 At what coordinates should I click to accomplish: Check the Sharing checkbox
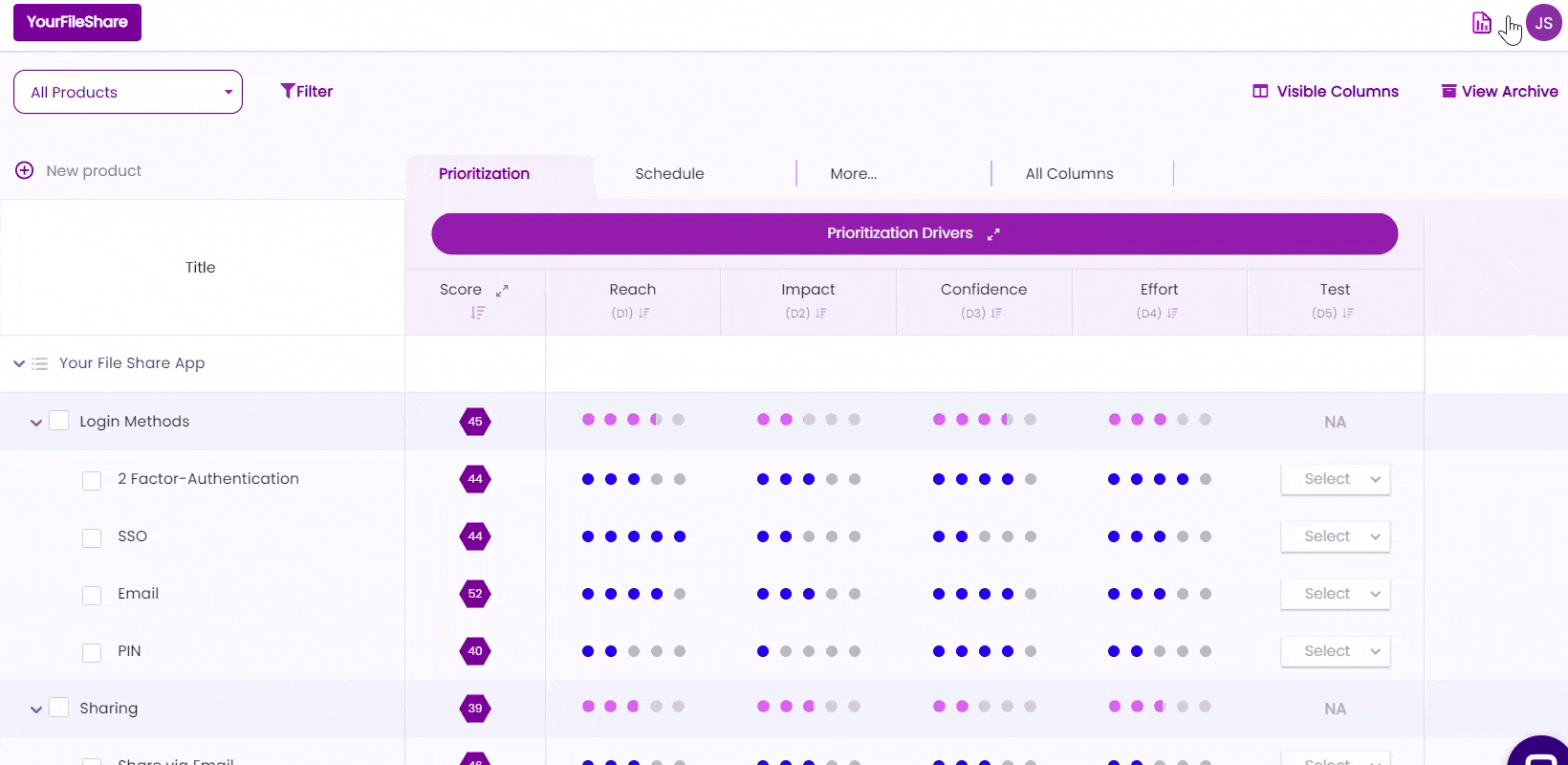[x=58, y=708]
